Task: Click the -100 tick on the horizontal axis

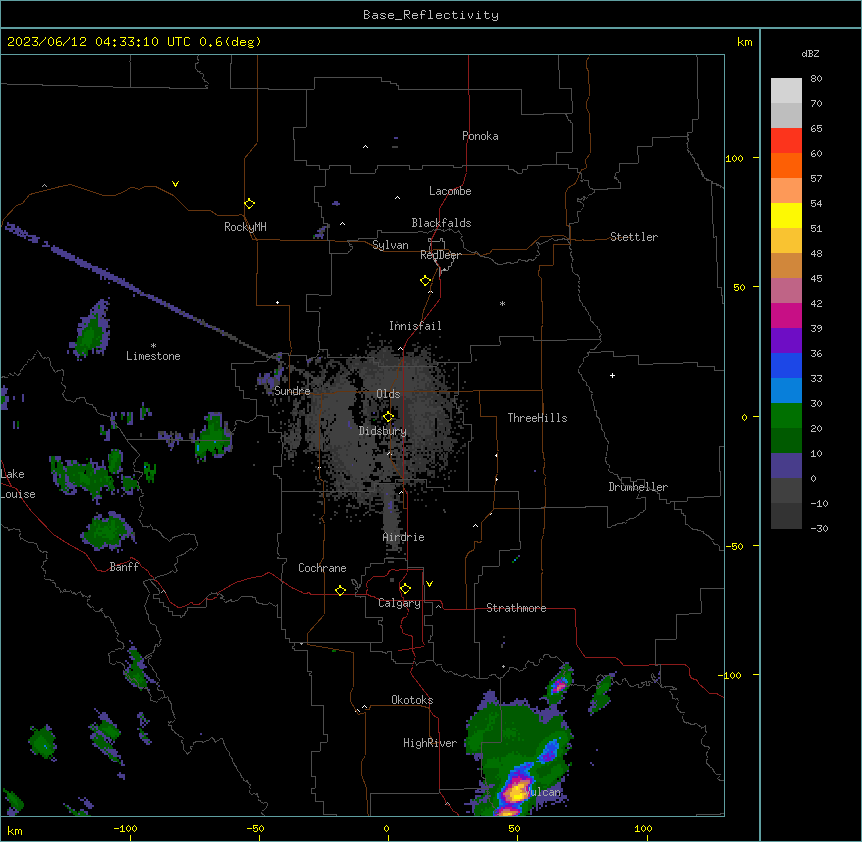Action: pos(125,828)
